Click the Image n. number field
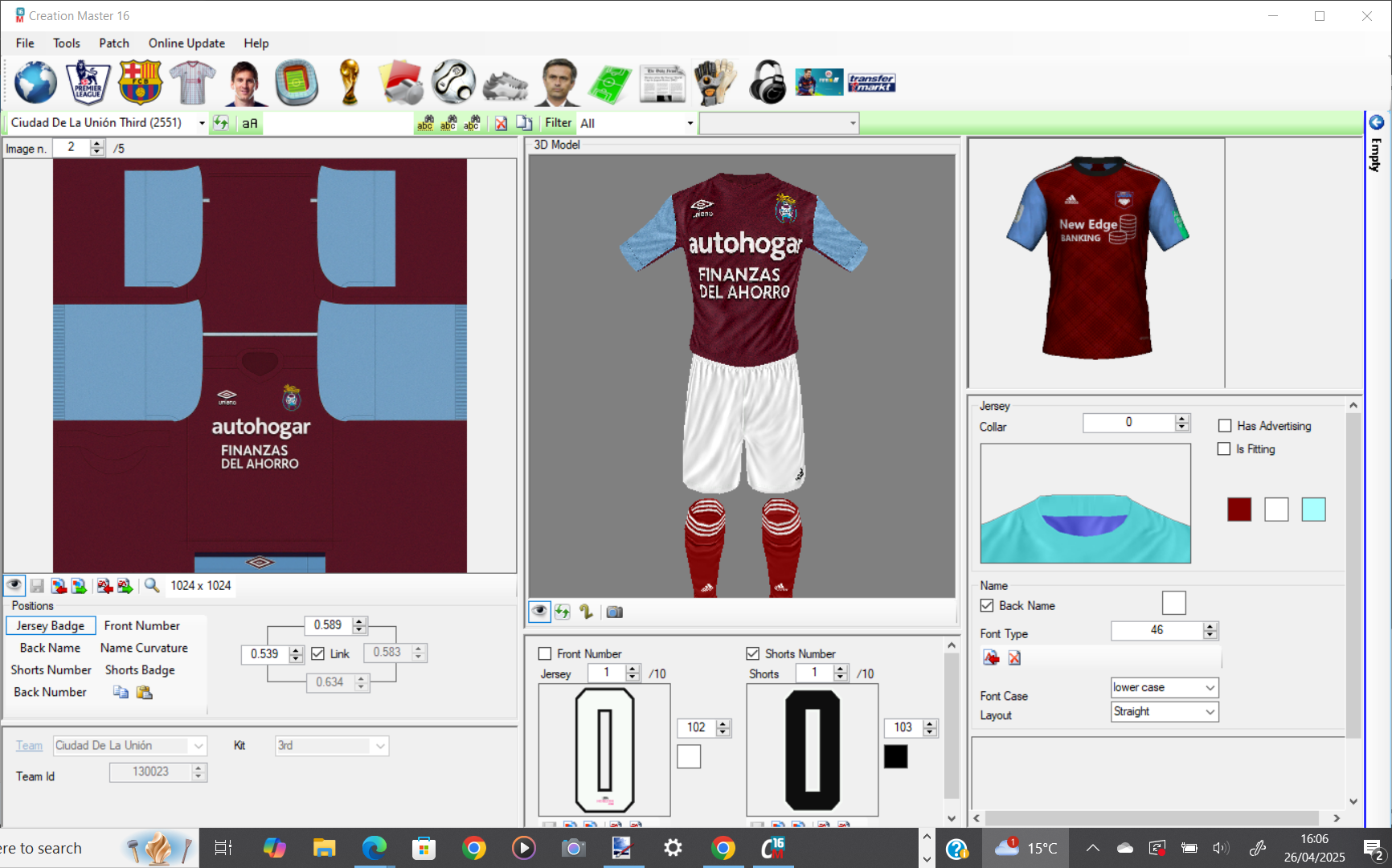Screen dimensions: 1392x868 click(x=72, y=147)
